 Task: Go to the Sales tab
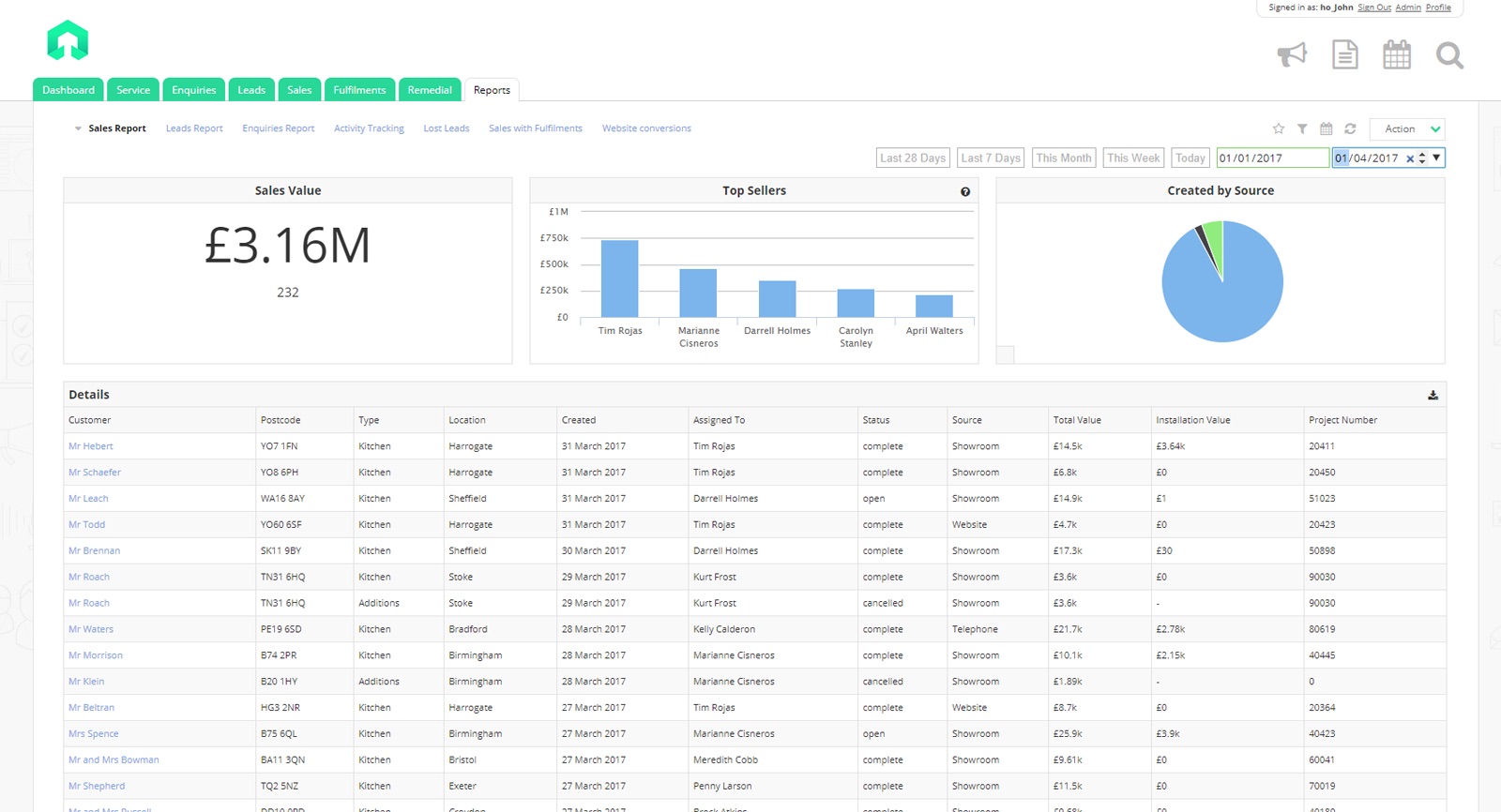(x=299, y=89)
